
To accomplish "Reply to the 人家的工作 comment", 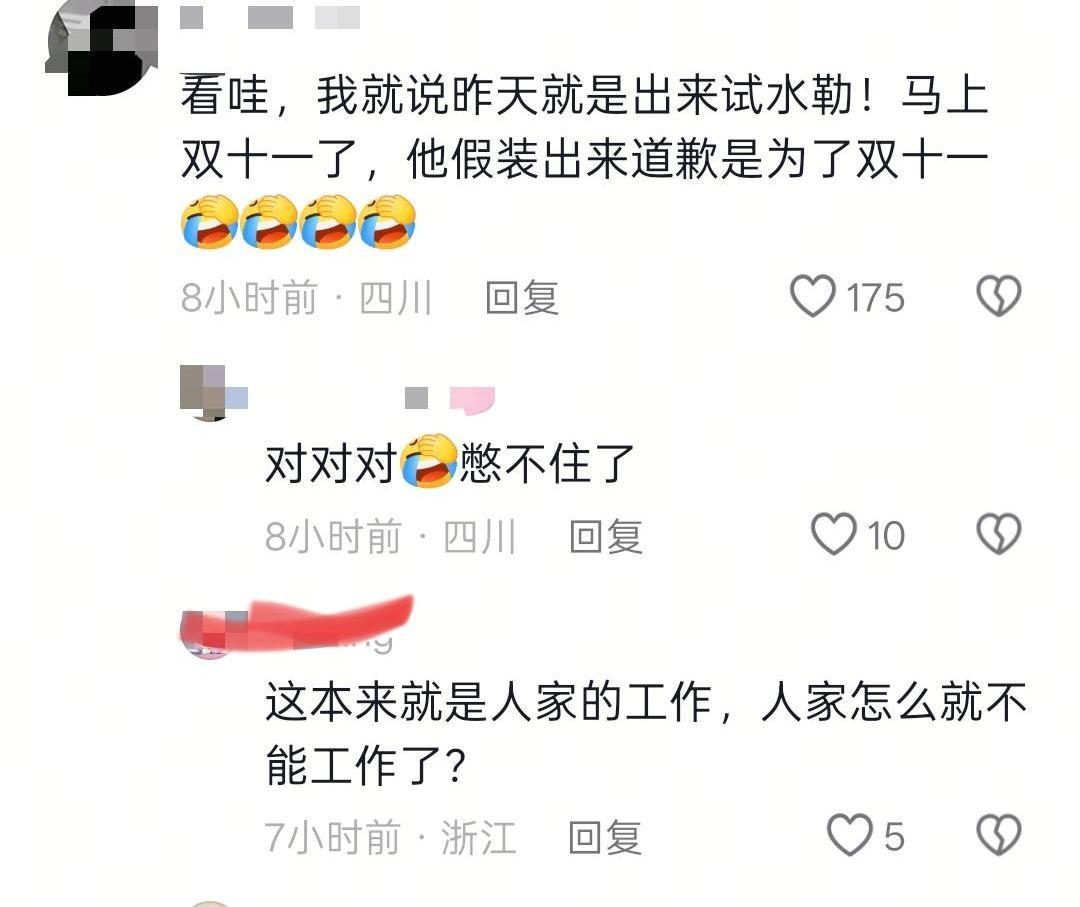I will (x=605, y=837).
